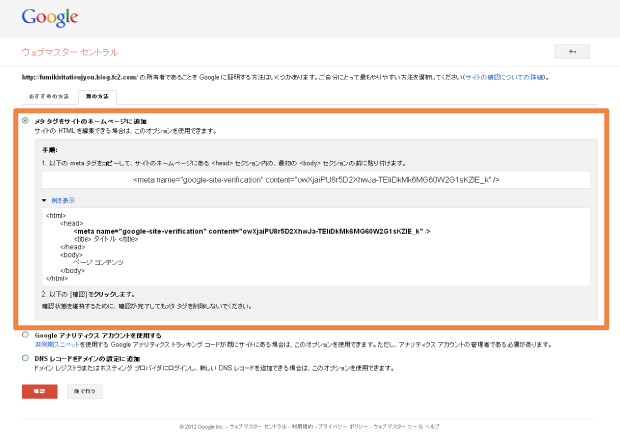The image size is (620, 439).
Task: Collapse the 例を表示 example disclosure triangle
Action: click(44, 200)
